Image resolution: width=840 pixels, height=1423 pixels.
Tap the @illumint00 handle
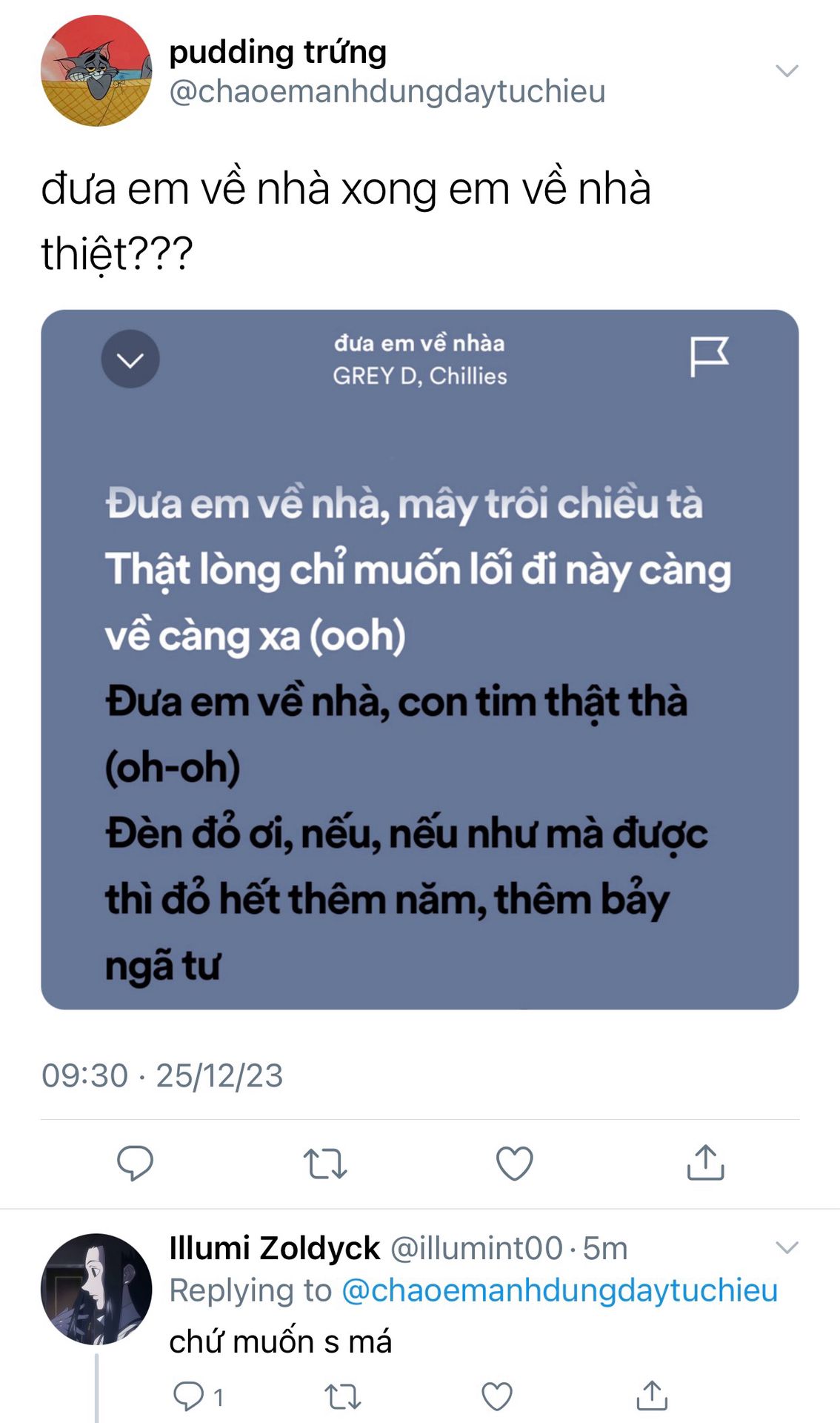[x=476, y=1249]
